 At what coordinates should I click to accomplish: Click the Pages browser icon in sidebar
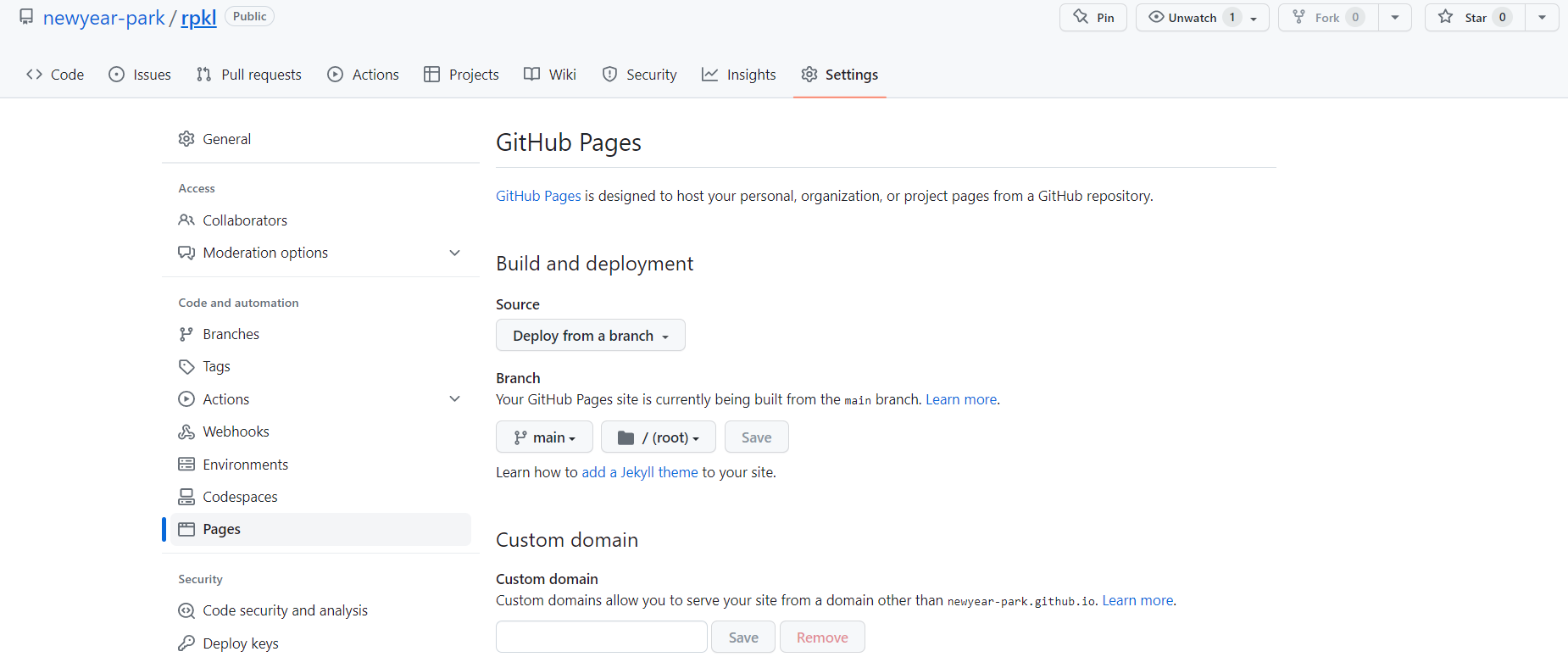coord(186,529)
